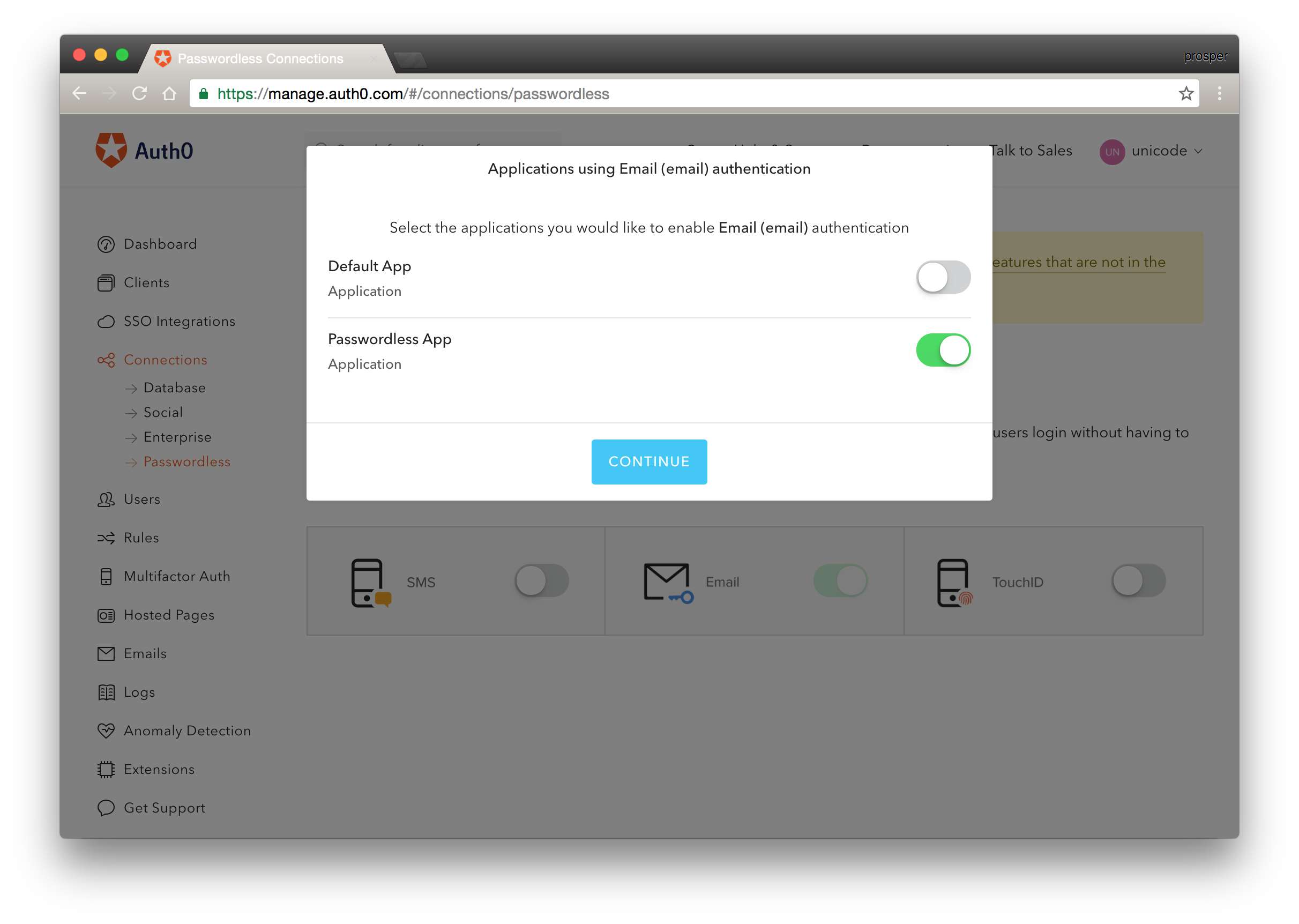The width and height of the screenshot is (1299, 924).
Task: Expand the Social sub-connection
Action: point(163,411)
